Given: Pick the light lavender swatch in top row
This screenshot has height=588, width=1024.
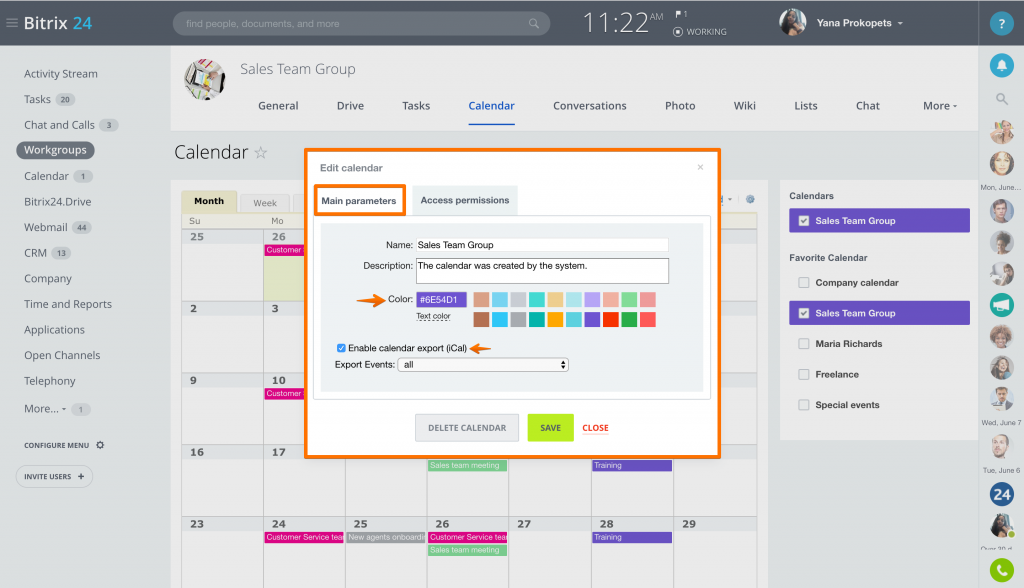Looking at the screenshot, I should (592, 299).
